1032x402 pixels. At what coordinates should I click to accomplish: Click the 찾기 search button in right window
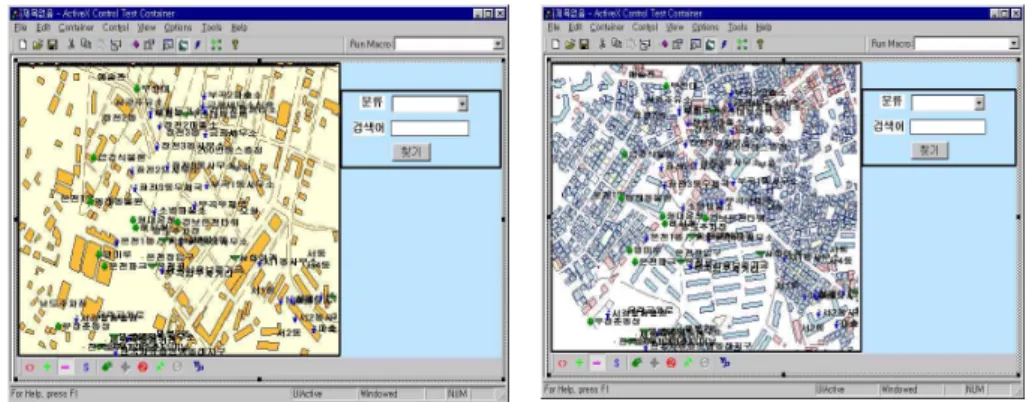tap(929, 151)
